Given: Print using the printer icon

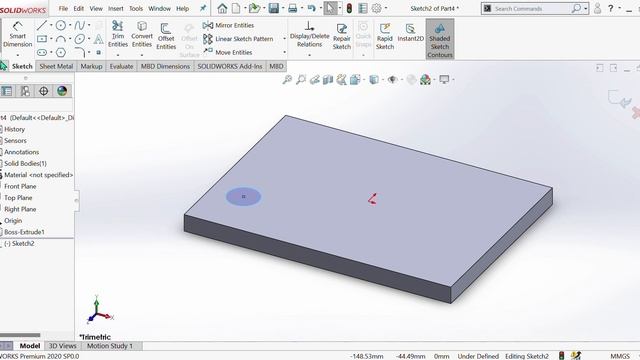Looking at the screenshot, I should click(x=292, y=8).
